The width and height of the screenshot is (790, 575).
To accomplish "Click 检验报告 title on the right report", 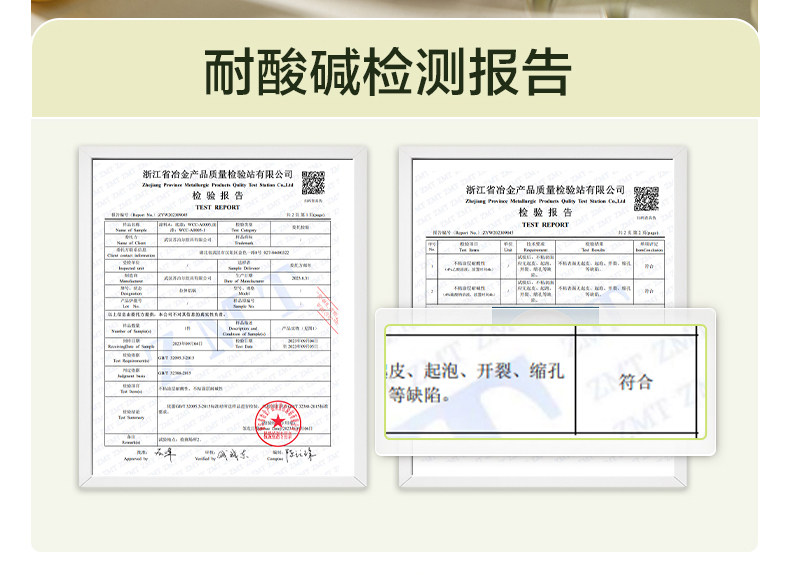I will point(545,212).
